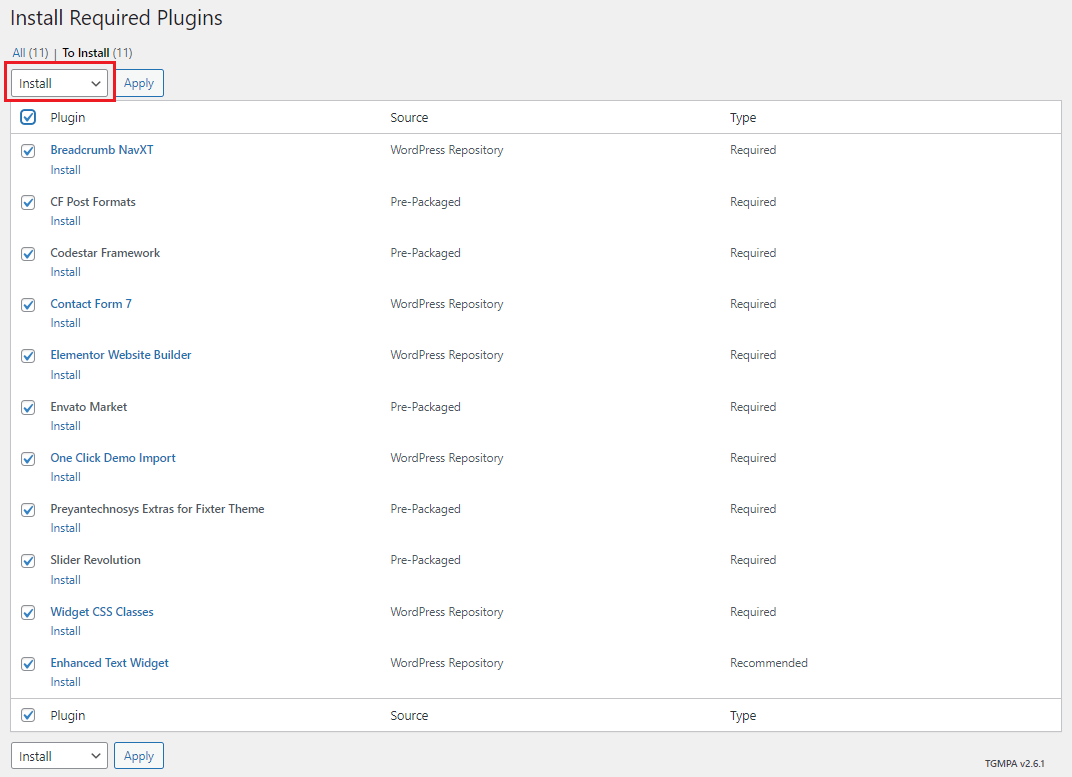Viewport: 1072px width, 777px height.
Task: Click the Slider Revolution plugin name
Action: tap(96, 560)
